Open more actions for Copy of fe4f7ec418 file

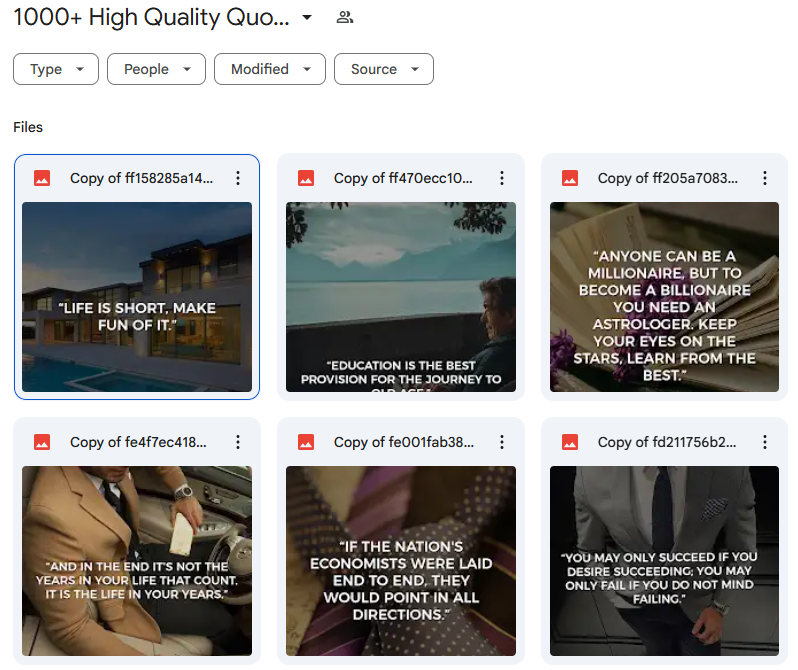238,442
